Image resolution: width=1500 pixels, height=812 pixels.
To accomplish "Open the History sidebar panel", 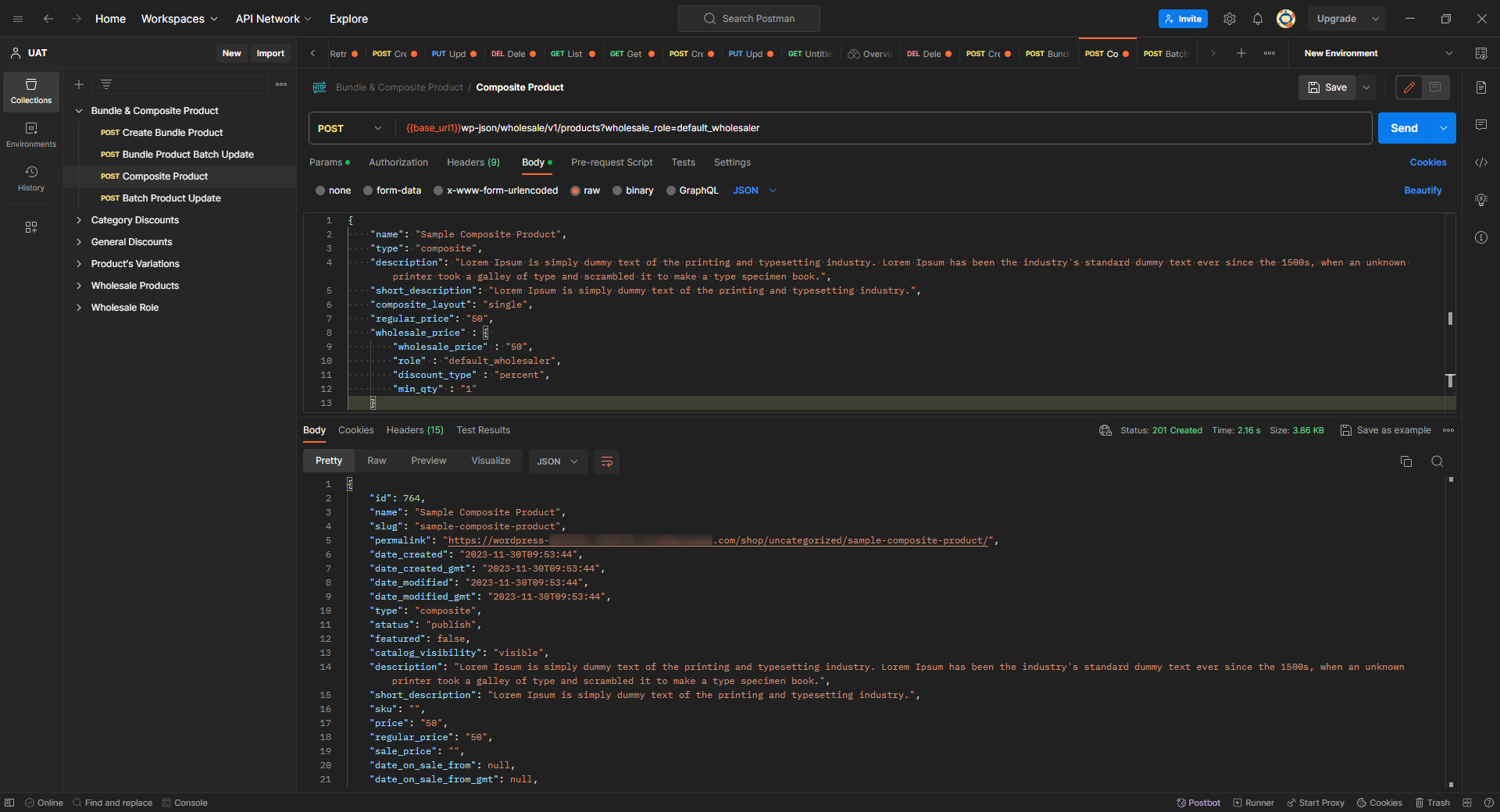I will [x=31, y=179].
